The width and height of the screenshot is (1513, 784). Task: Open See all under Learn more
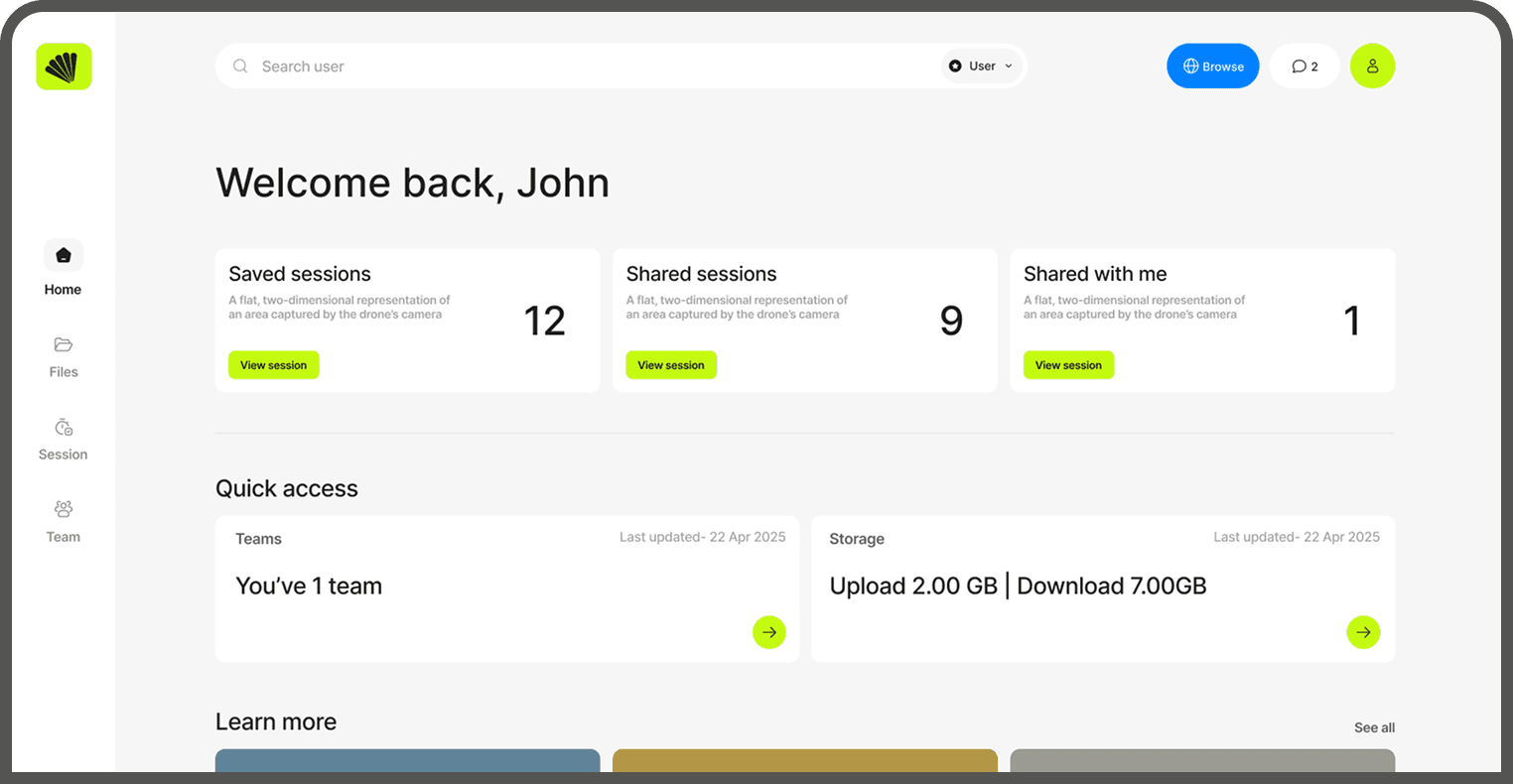(x=1374, y=727)
